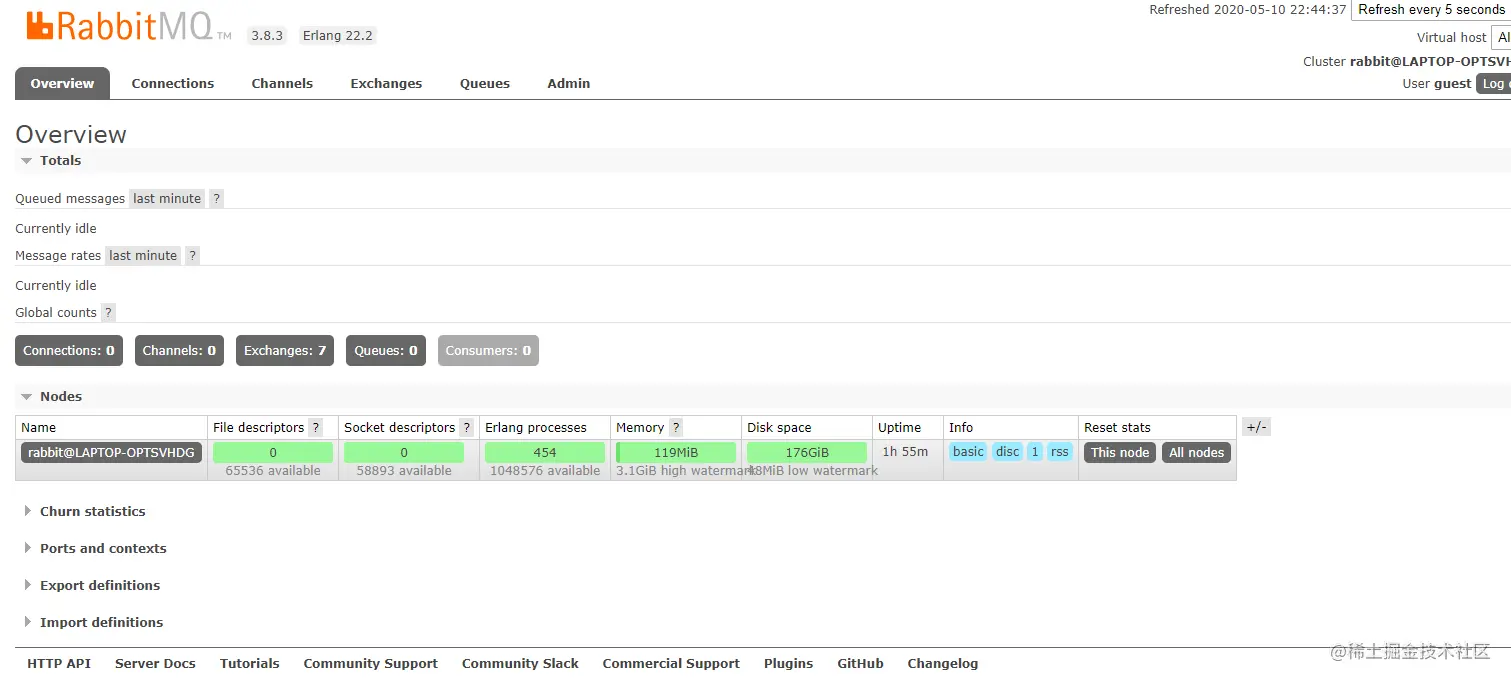Viewport: 1511px width, 682px height.
Task: Switch to the Queues tab
Action: (x=485, y=83)
